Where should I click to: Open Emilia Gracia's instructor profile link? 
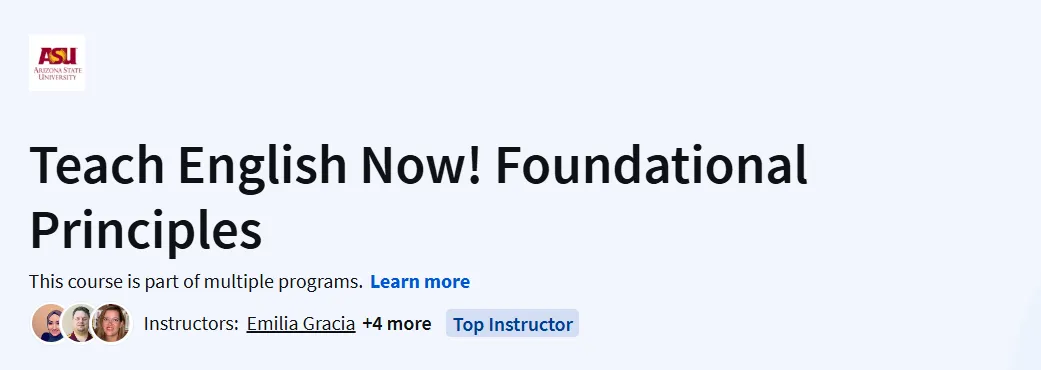(301, 324)
